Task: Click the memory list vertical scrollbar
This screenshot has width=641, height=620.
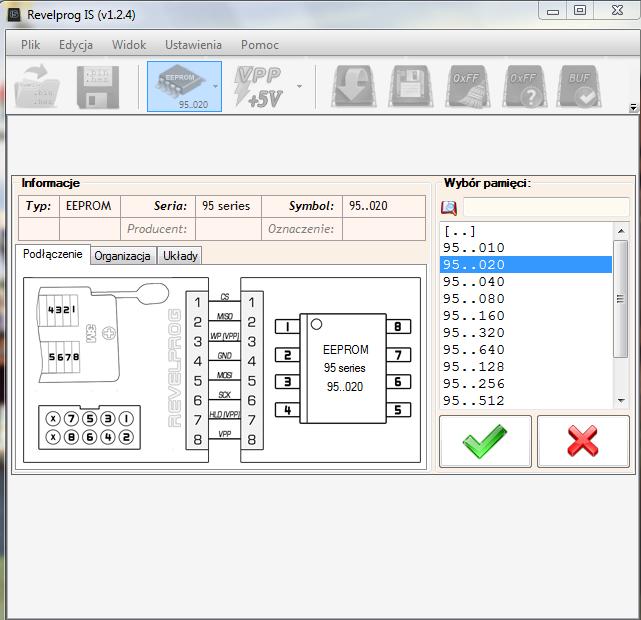Action: pos(620,300)
